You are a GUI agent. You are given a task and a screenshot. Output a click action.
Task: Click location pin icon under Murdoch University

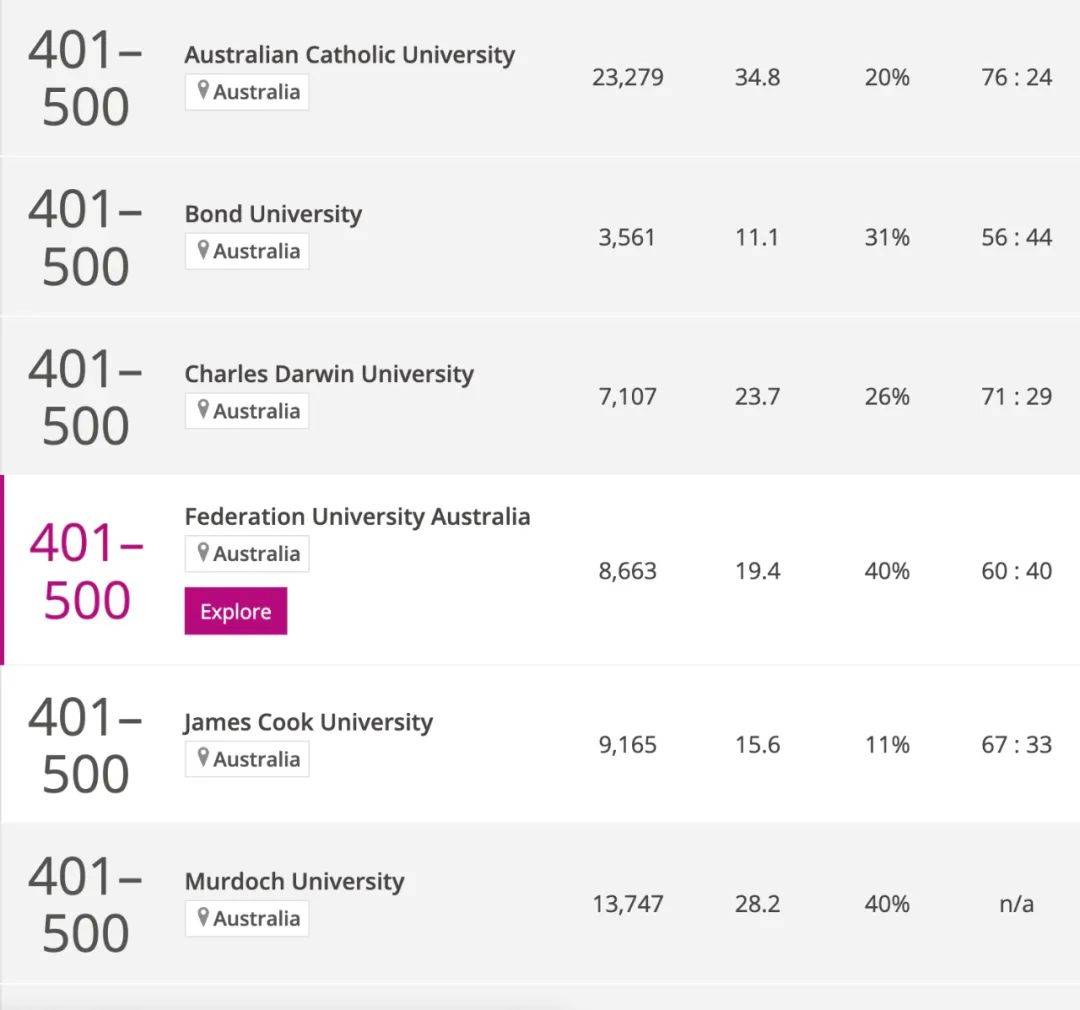click(x=202, y=917)
